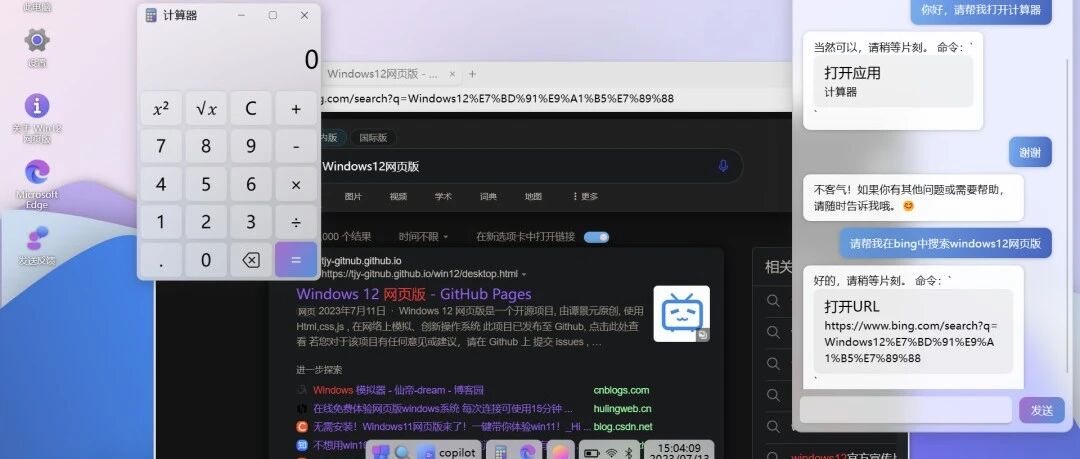Open the 图片 images search tab
The height and width of the screenshot is (459, 1080).
[353, 196]
